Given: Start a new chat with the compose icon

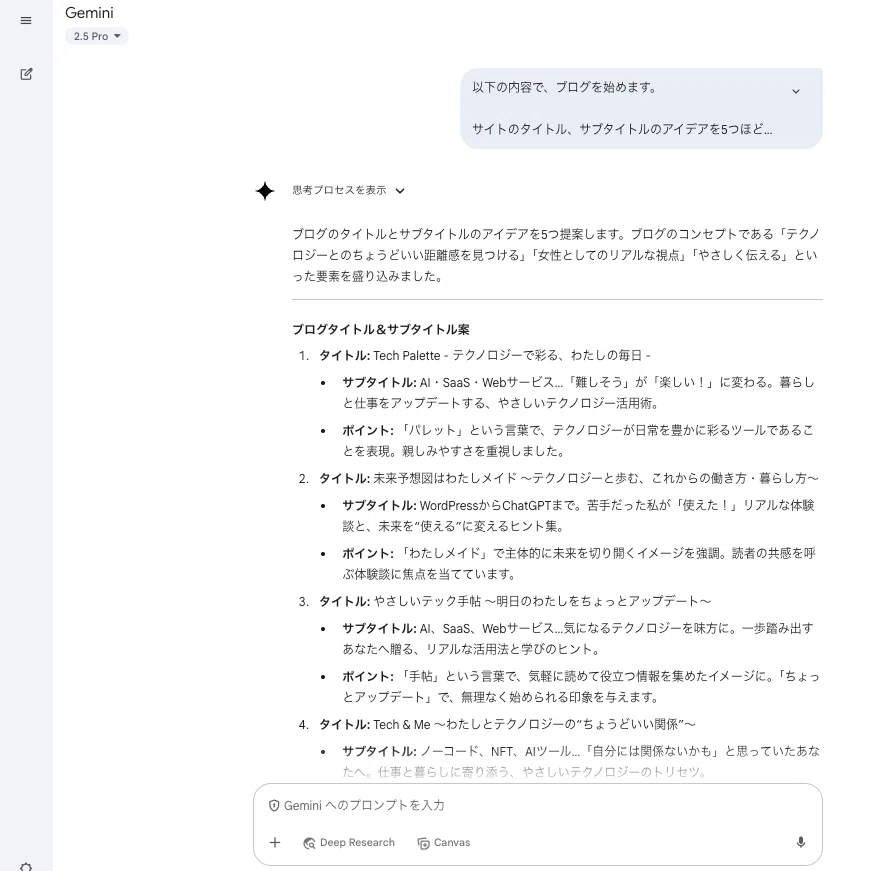Looking at the screenshot, I should click(x=26, y=74).
